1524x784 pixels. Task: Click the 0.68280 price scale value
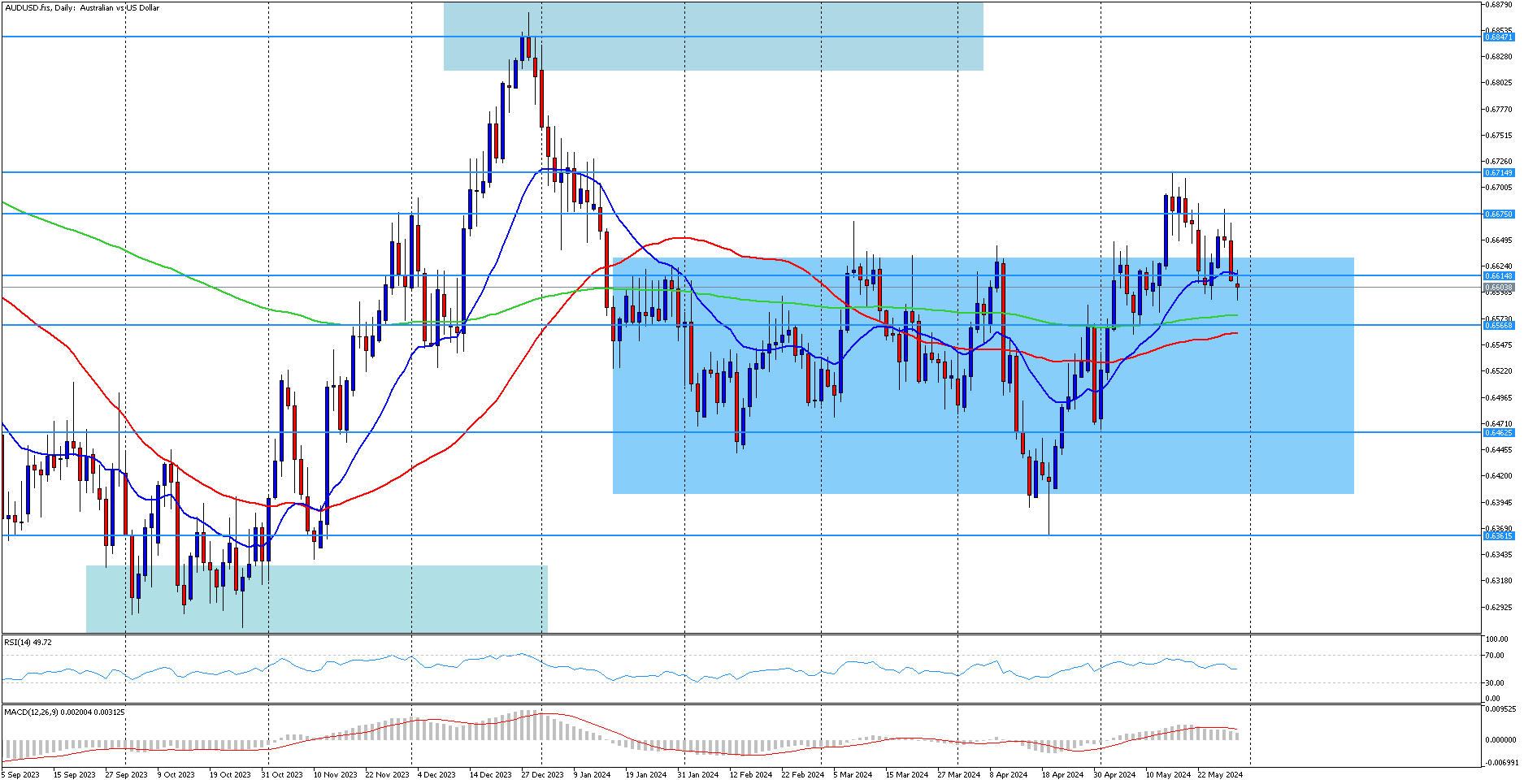[1499, 57]
